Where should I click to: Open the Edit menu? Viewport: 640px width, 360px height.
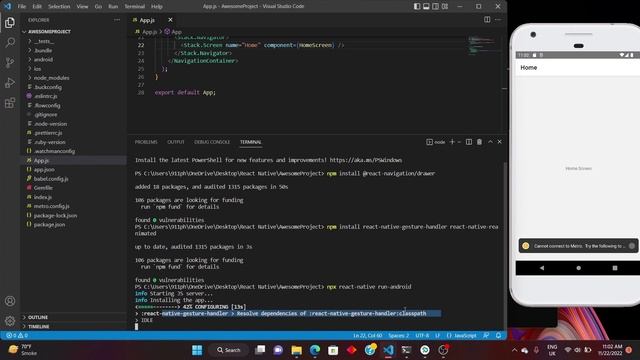(37, 7)
